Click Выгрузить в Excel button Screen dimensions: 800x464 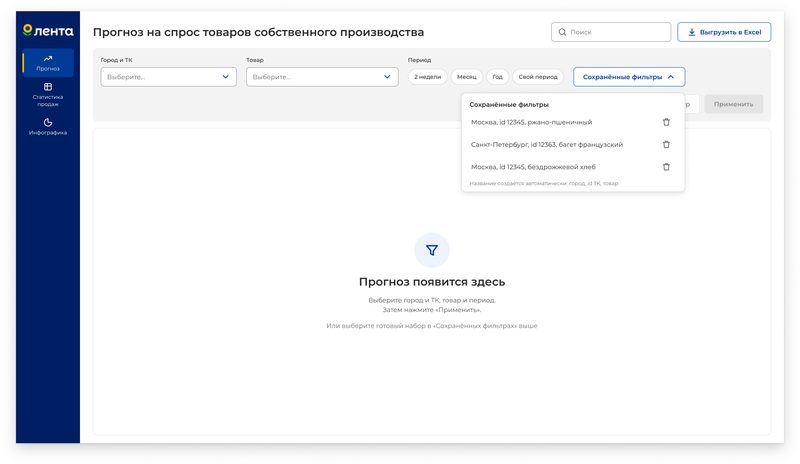[x=724, y=32]
